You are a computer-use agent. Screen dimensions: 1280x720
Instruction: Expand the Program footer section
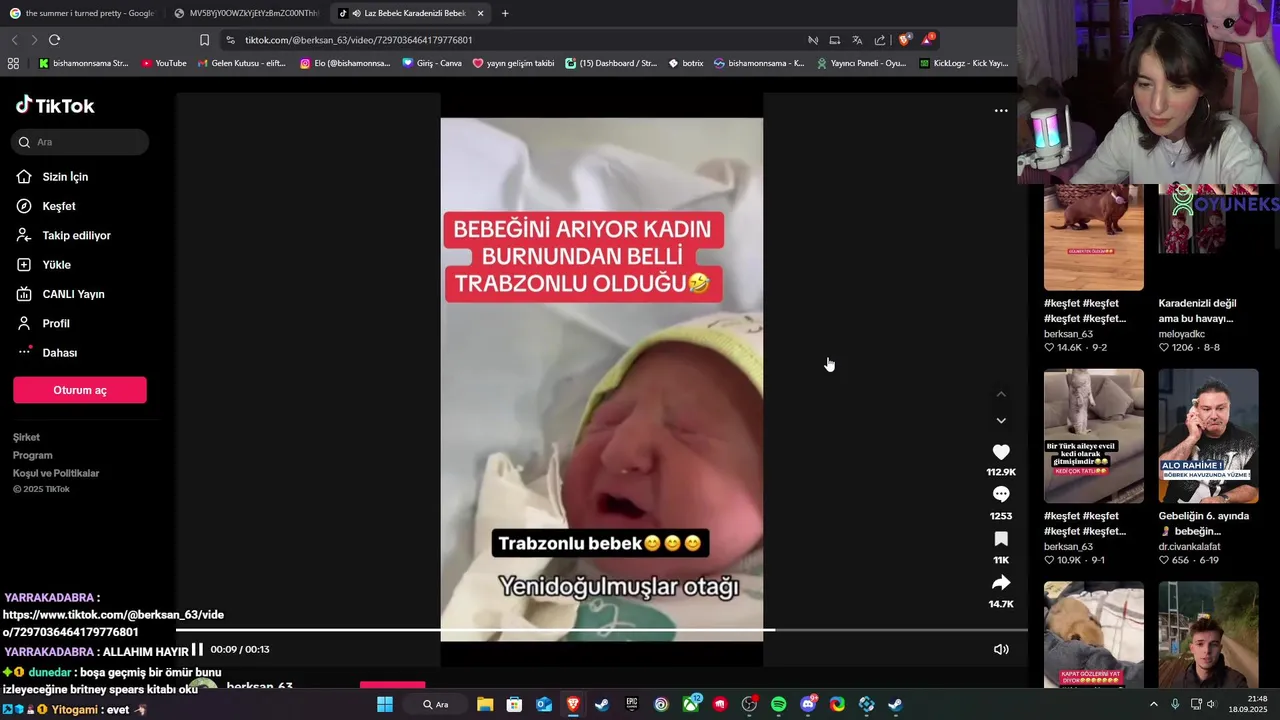pyautogui.click(x=33, y=455)
